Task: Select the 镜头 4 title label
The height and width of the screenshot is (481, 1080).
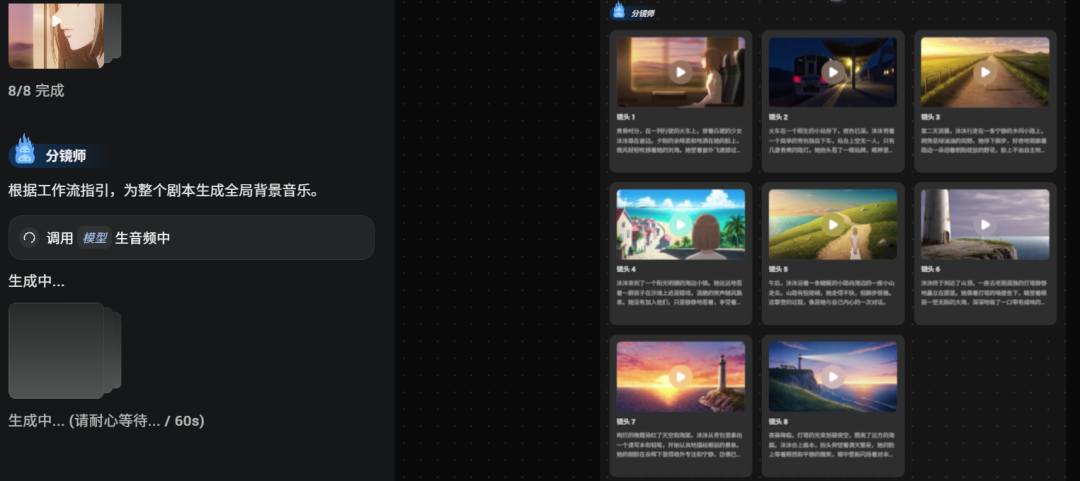Action: tap(626, 269)
